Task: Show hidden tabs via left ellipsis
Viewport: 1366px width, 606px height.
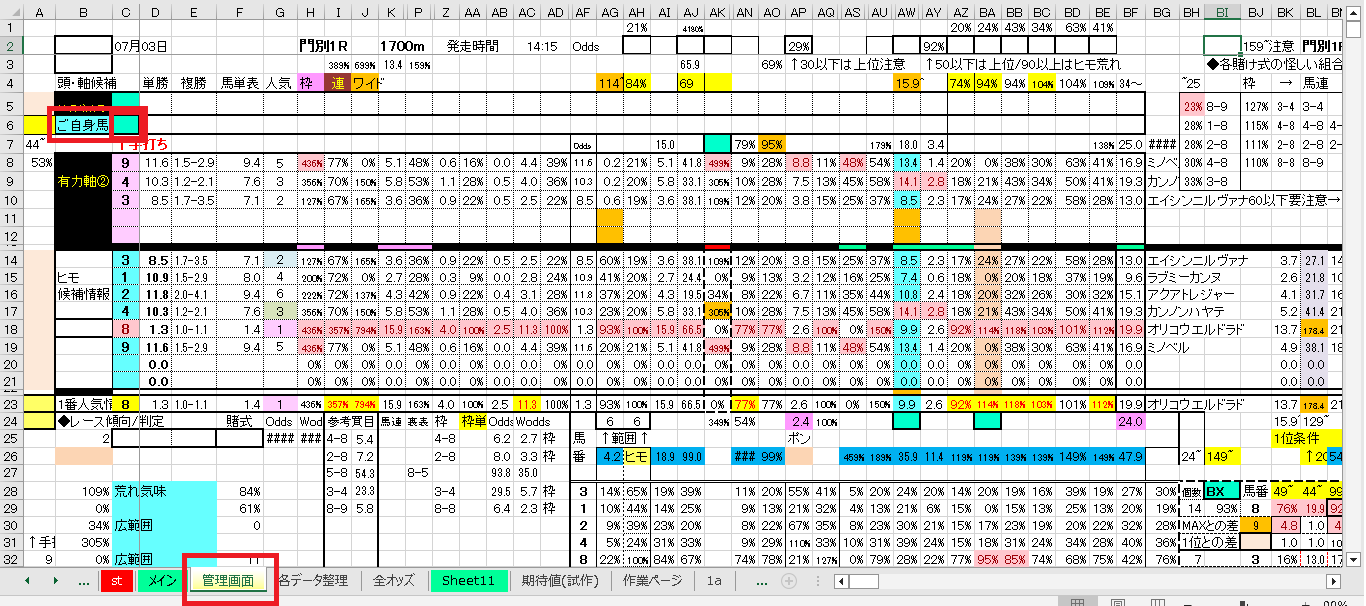Action: coord(82,580)
